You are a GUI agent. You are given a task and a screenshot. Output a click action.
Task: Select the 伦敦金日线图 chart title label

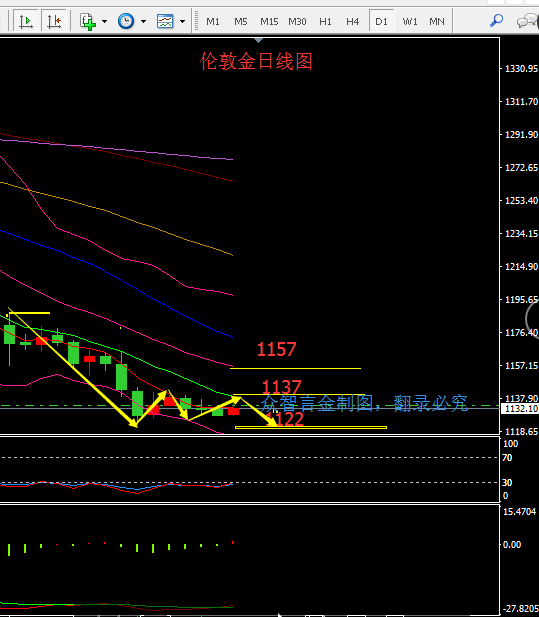(256, 61)
